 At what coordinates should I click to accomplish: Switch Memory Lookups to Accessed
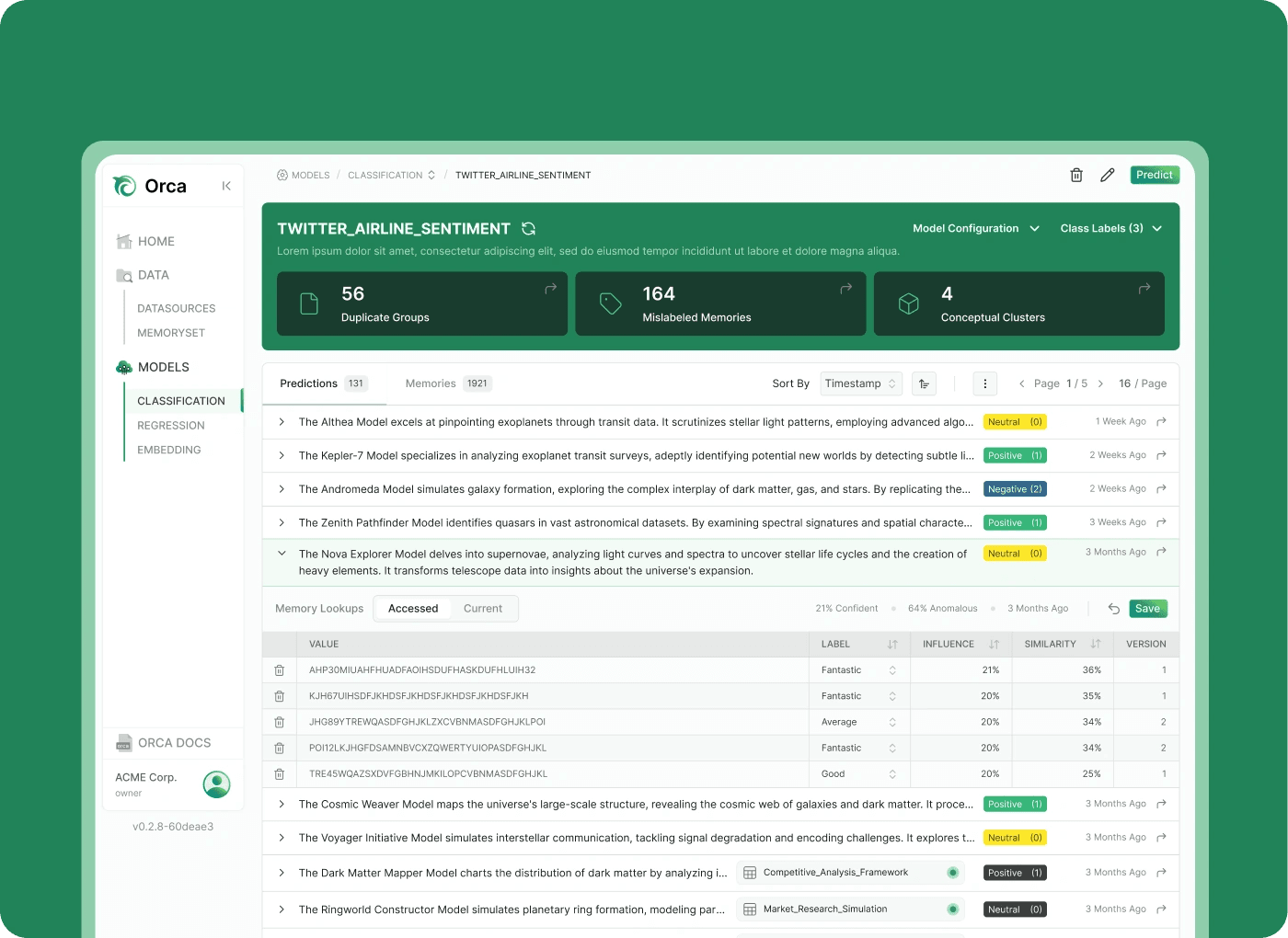pos(413,609)
